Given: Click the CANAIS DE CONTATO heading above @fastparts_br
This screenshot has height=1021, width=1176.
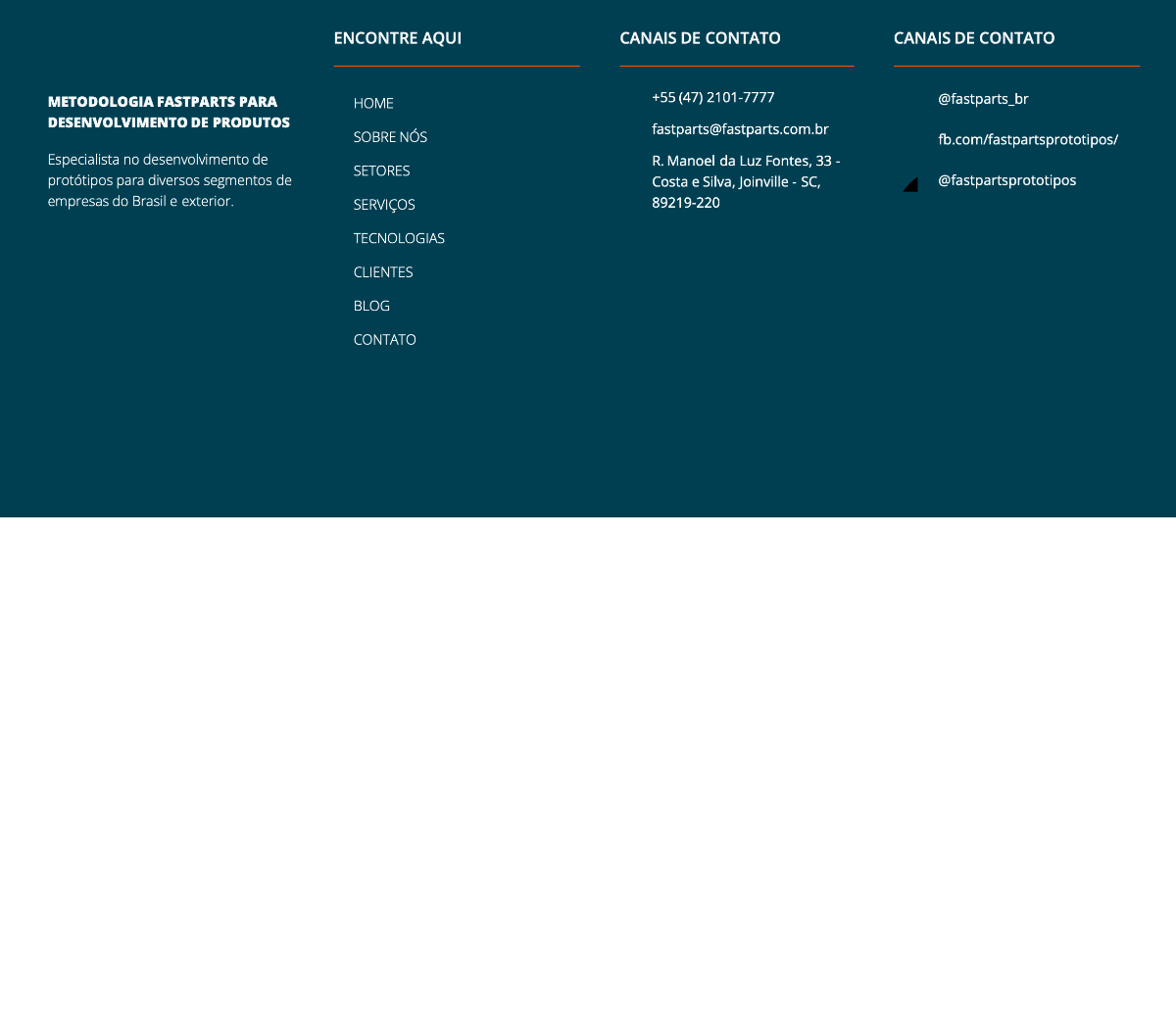Looking at the screenshot, I should pyautogui.click(x=974, y=38).
